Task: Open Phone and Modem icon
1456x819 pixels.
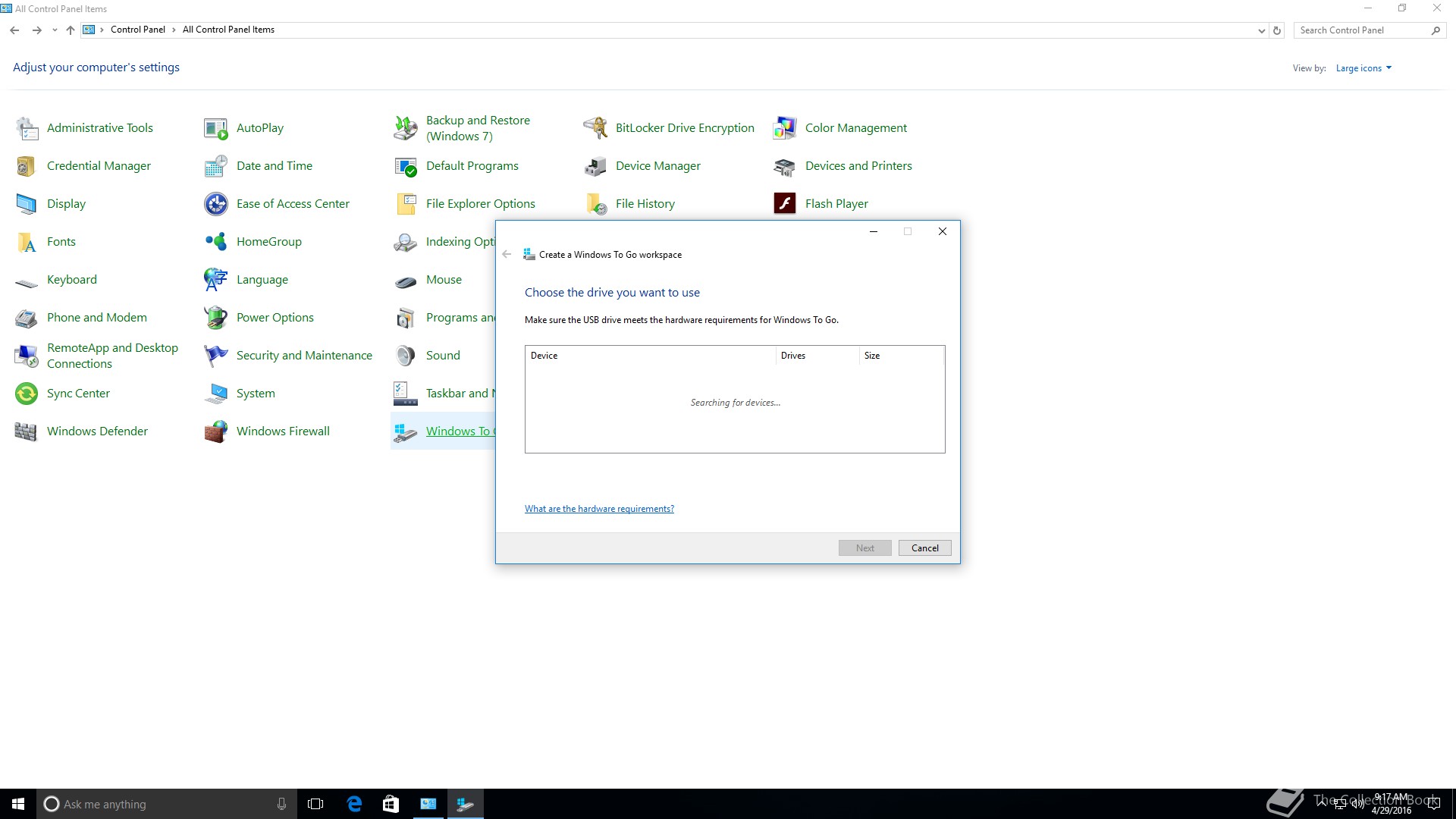Action: [x=27, y=318]
